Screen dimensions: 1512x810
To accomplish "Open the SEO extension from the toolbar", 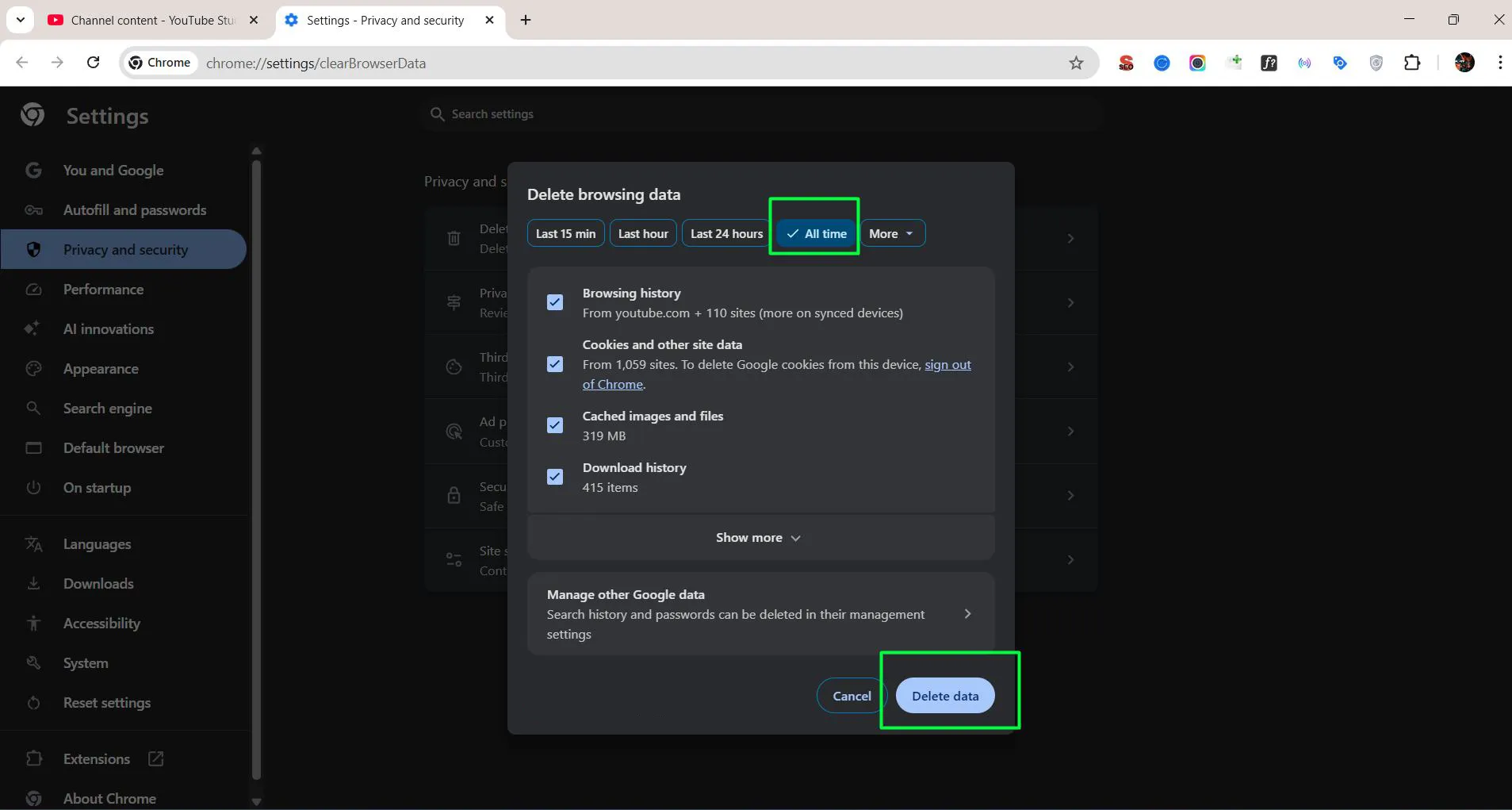I will click(1127, 63).
